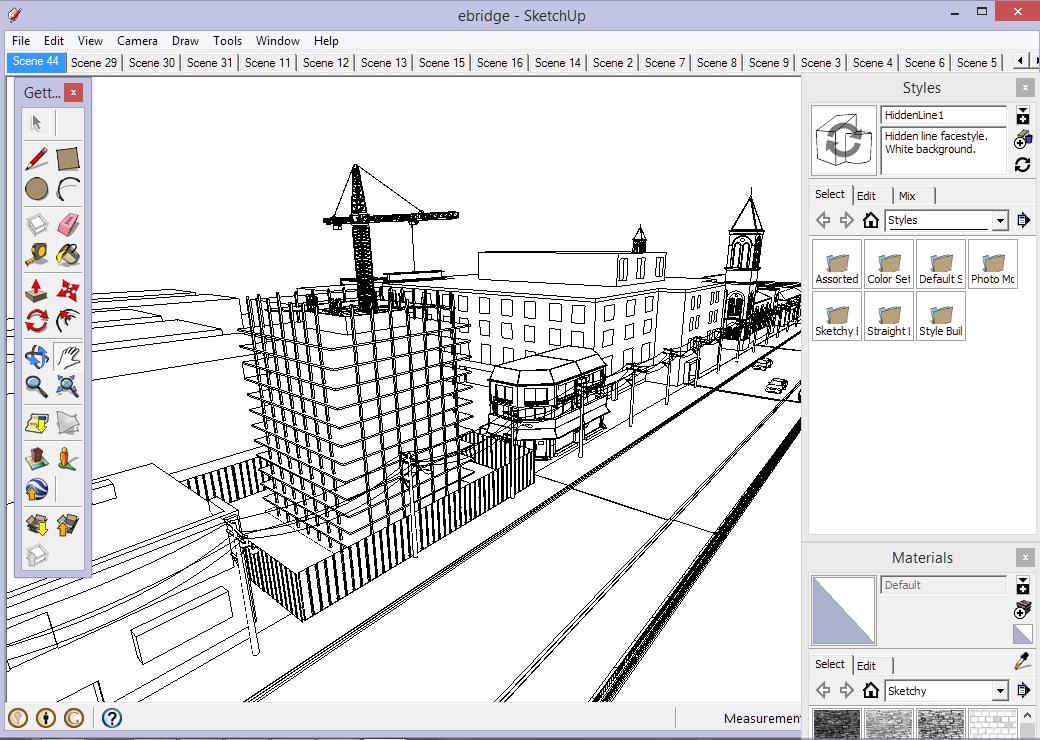Open the Assorted styles folder
1040x740 pixels.
point(837,265)
